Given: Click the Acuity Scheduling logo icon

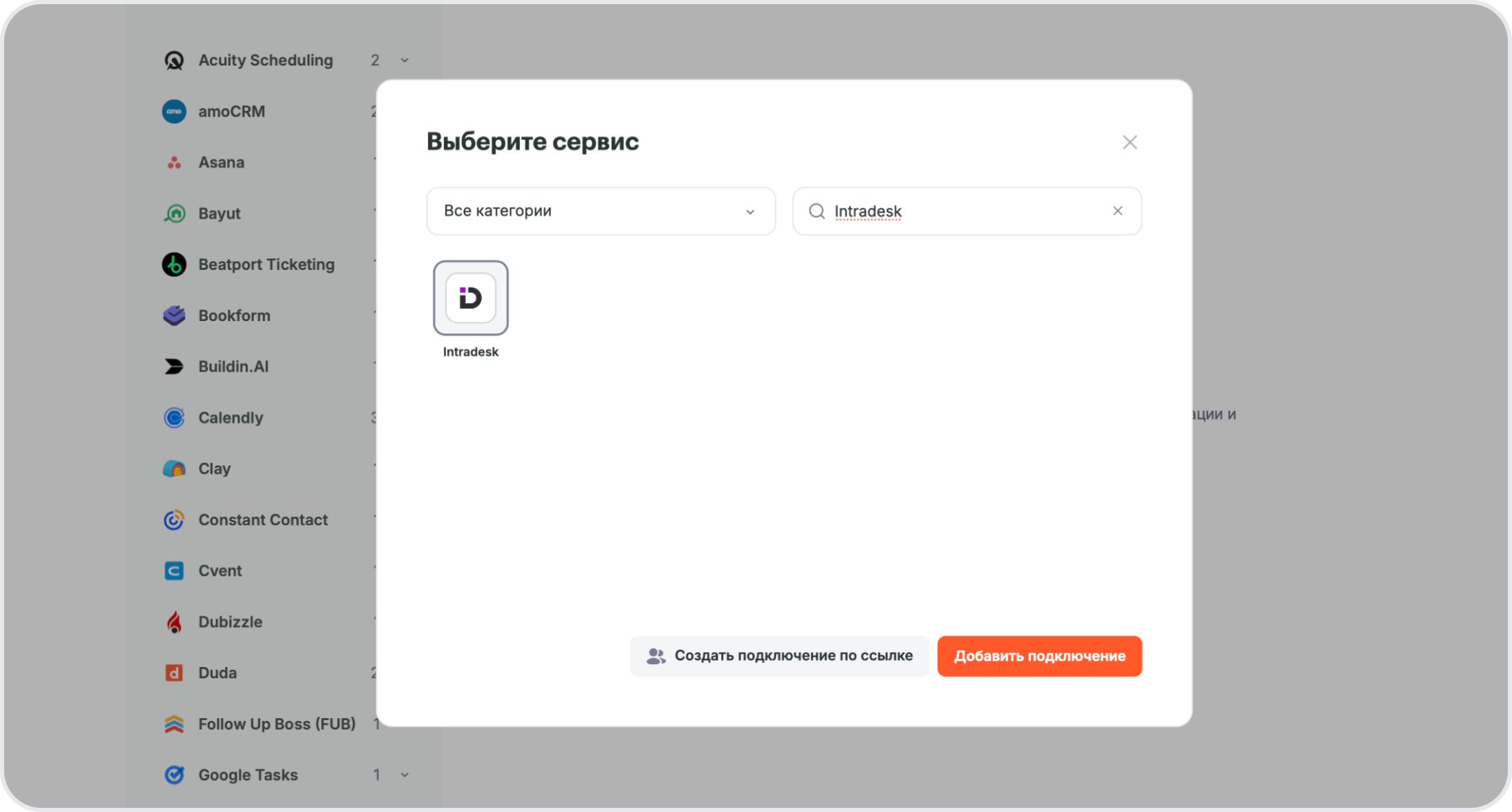Looking at the screenshot, I should 174,61.
